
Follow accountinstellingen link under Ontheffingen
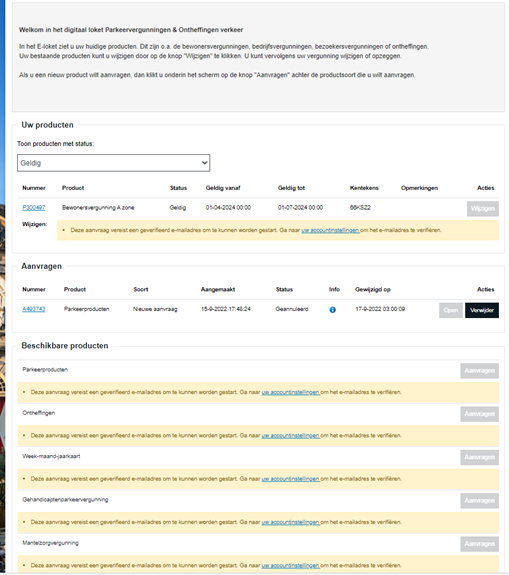tap(290, 436)
